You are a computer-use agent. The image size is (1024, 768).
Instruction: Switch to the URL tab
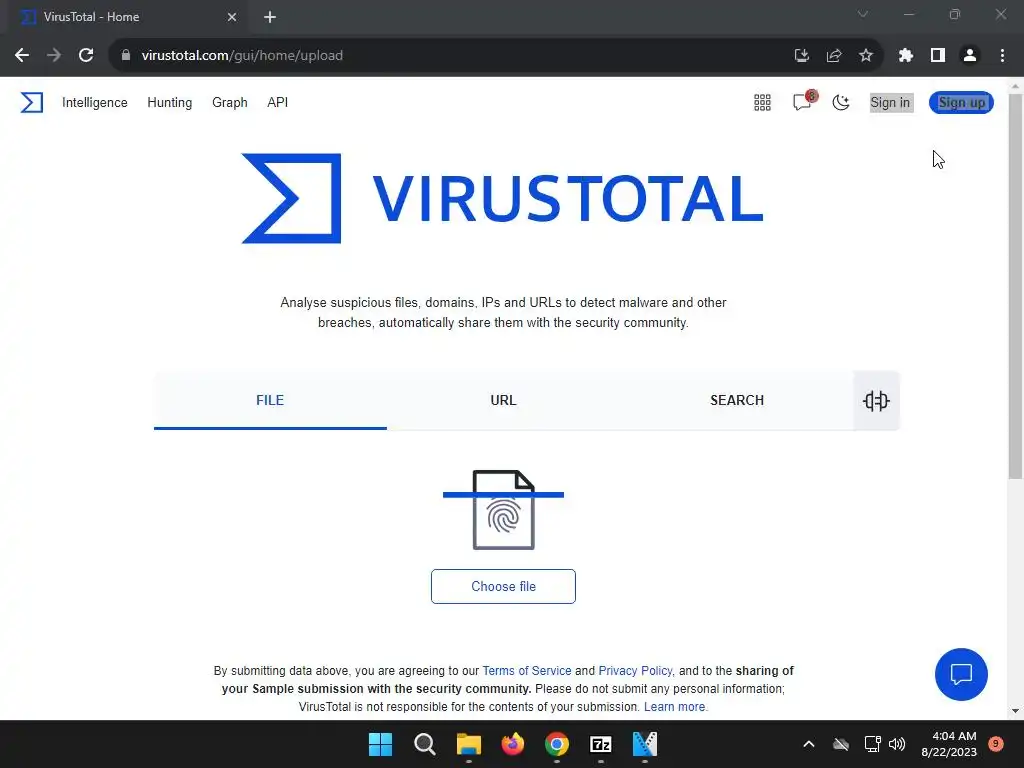[x=504, y=400]
